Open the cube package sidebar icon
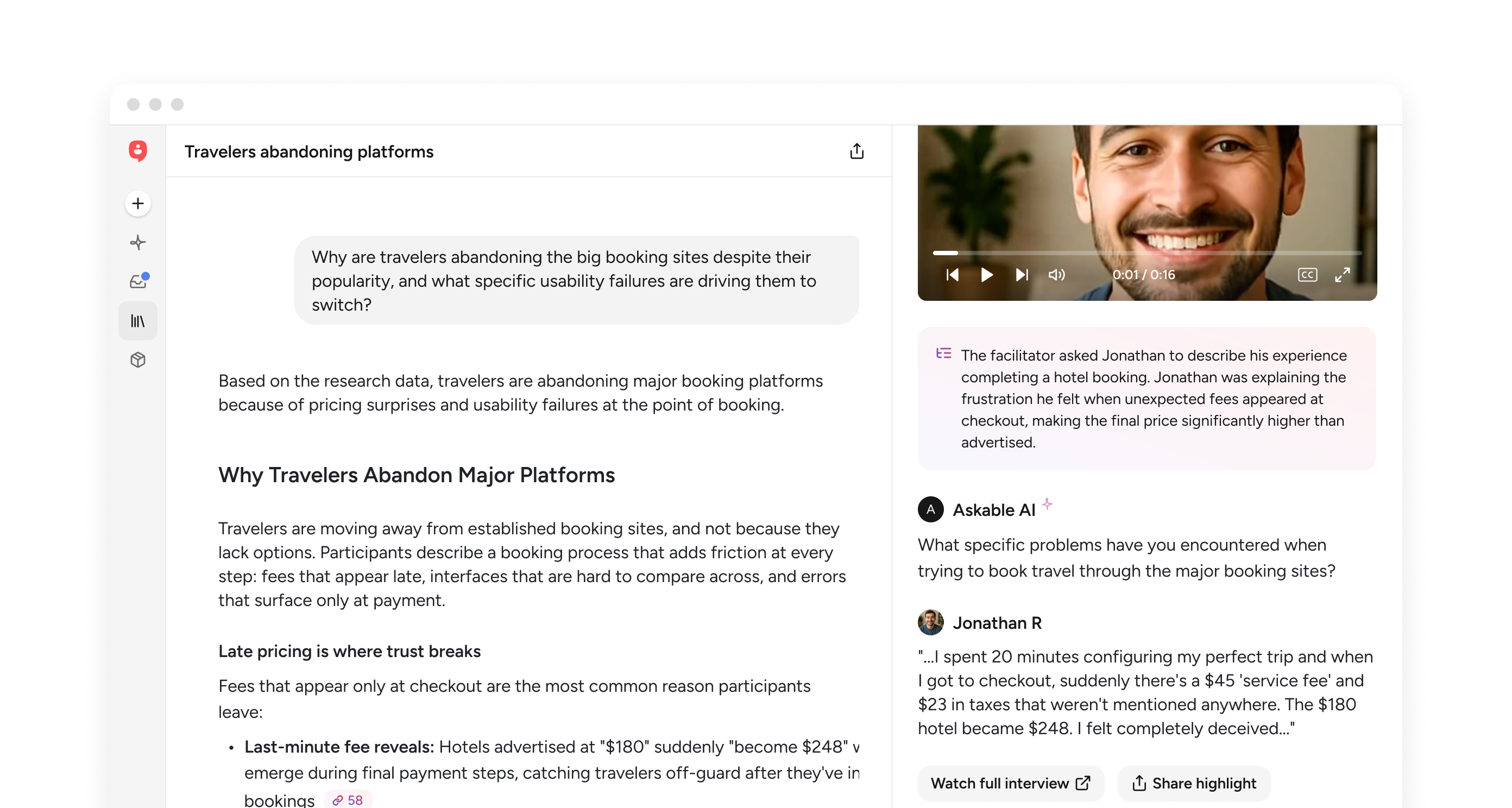The width and height of the screenshot is (1512, 808). (138, 359)
